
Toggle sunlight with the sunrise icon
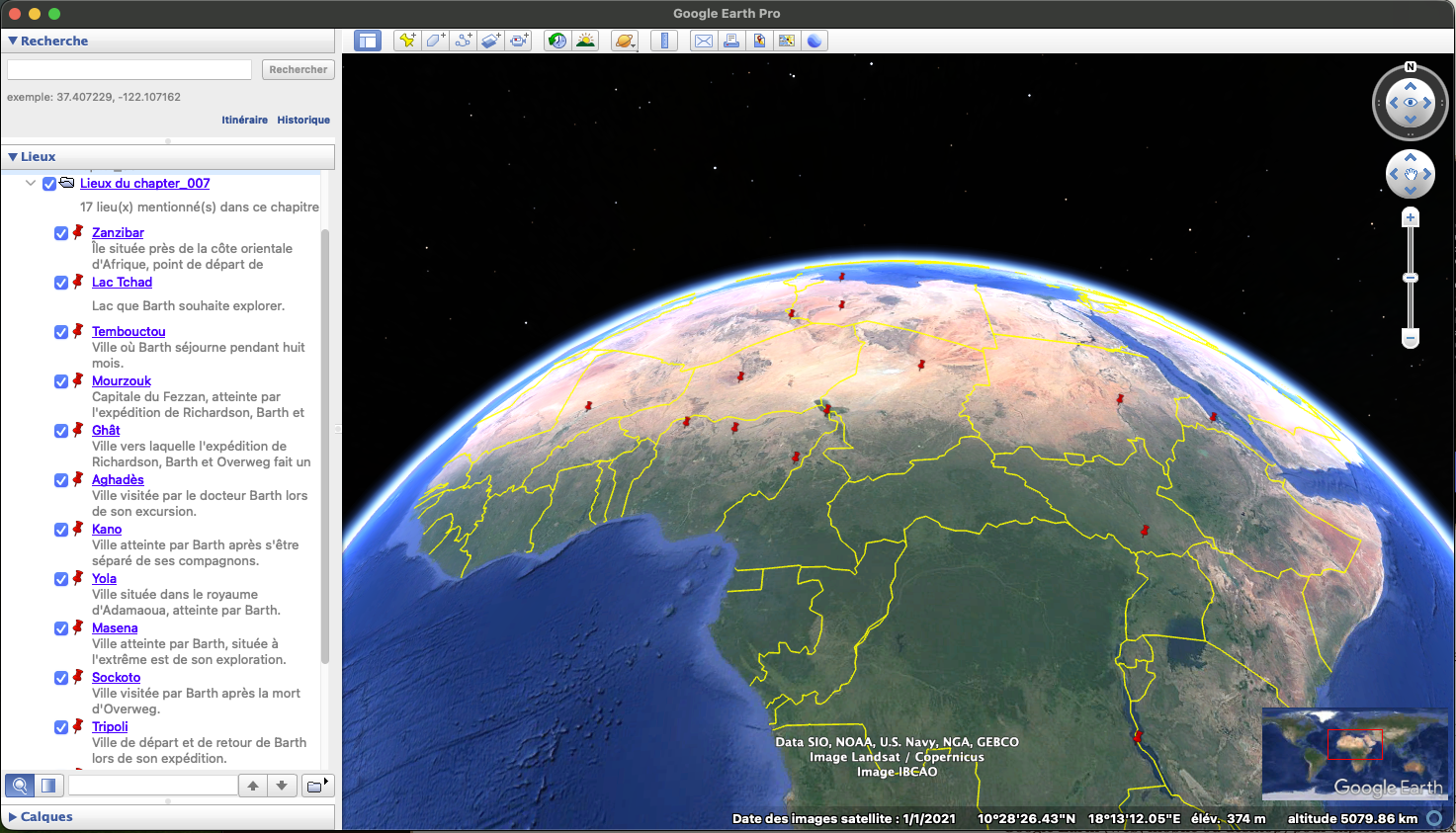click(x=586, y=41)
